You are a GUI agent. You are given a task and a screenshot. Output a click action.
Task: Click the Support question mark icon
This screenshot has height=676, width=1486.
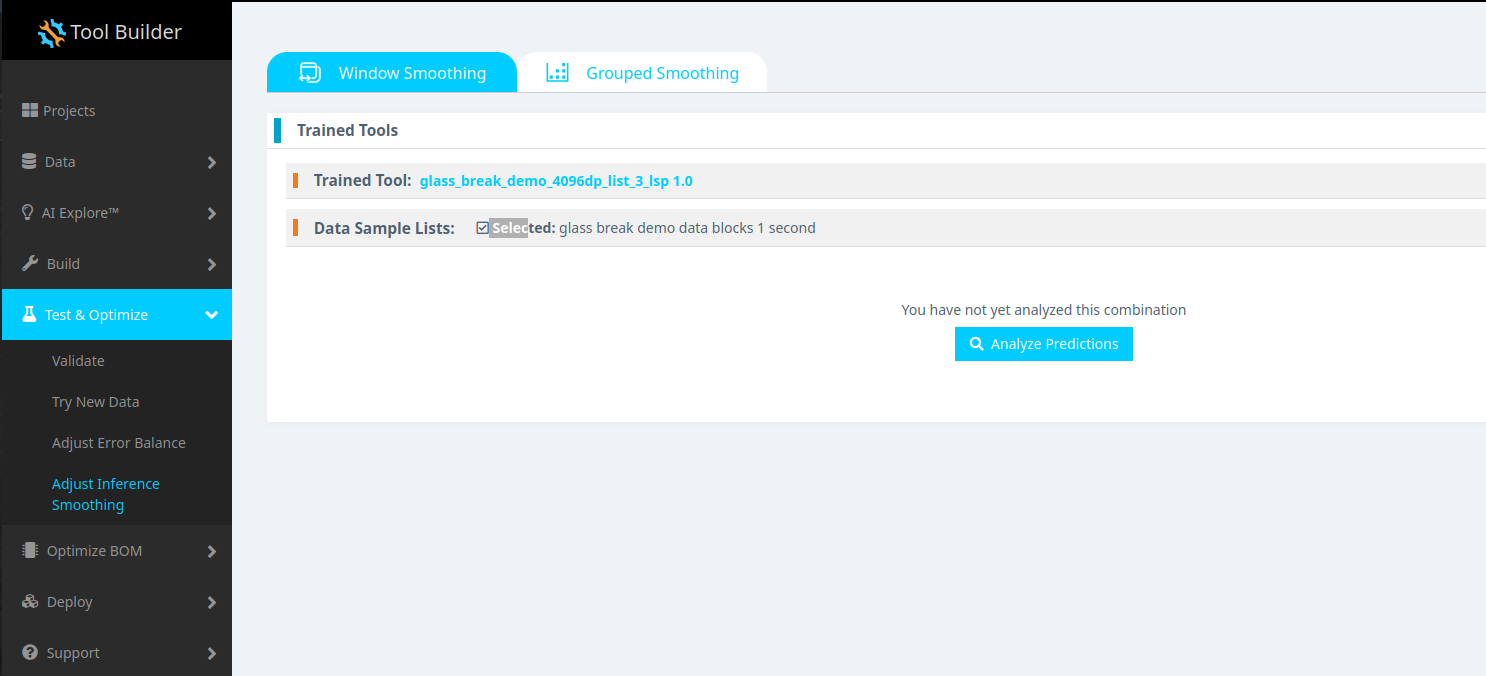coord(30,653)
